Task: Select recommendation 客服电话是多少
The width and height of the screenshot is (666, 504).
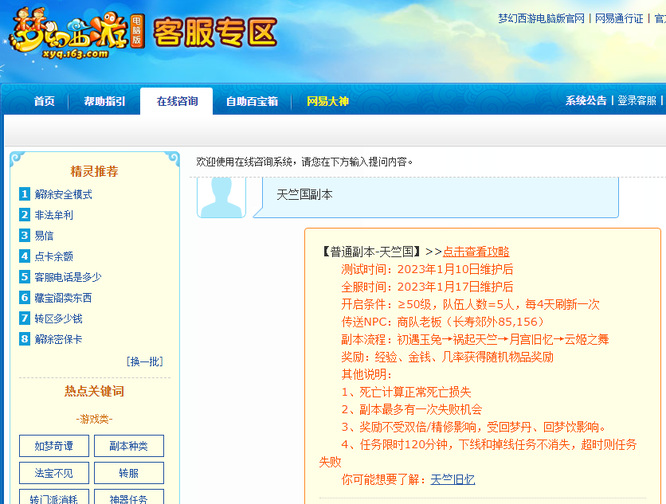Action: (68, 277)
